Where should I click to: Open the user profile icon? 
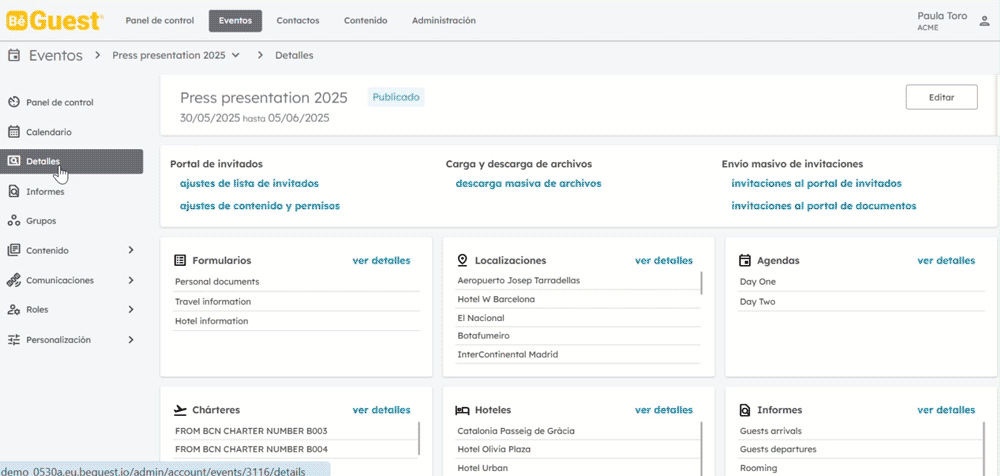984,20
